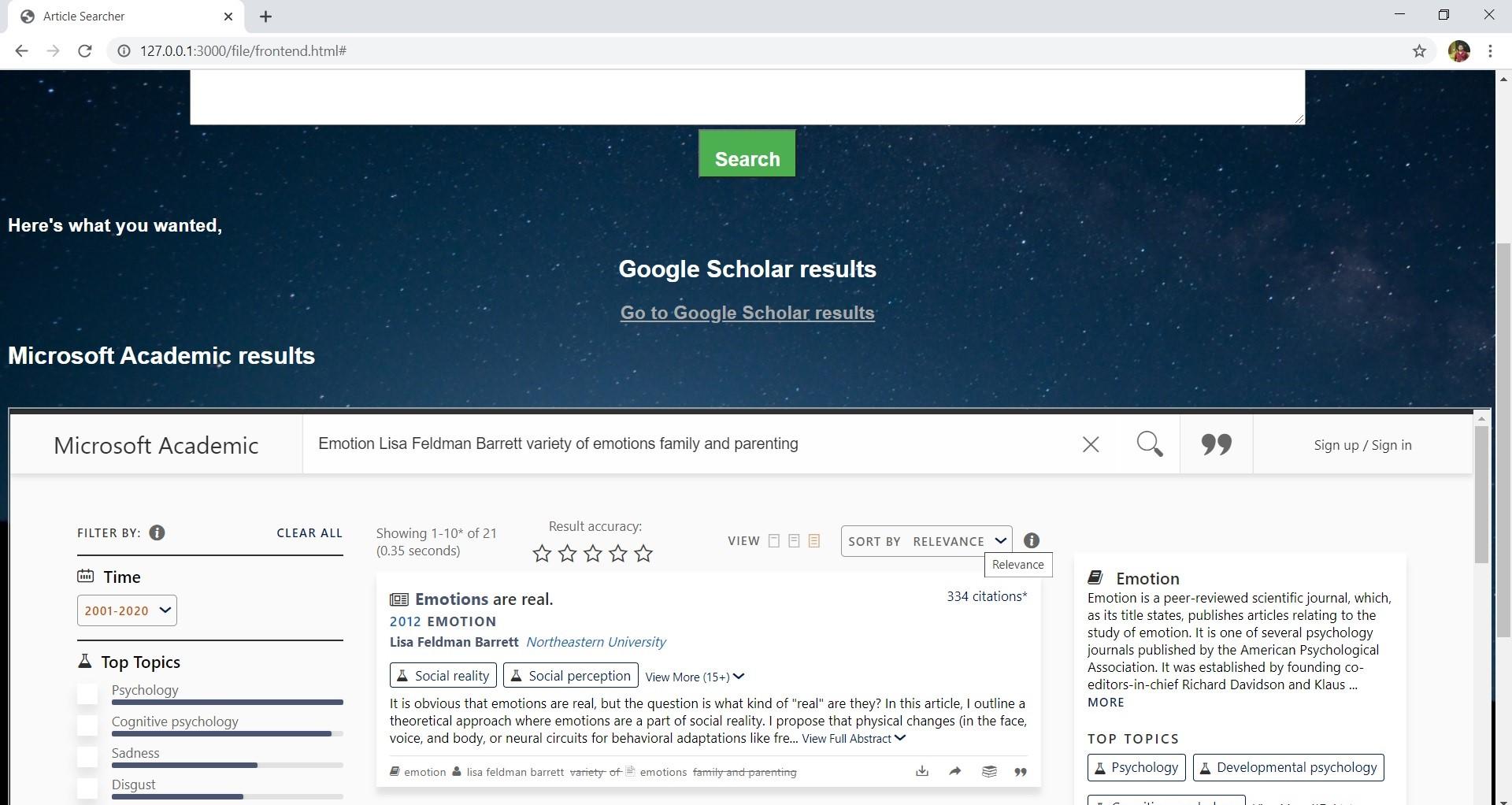Cite the Emotions are real paper
1512x805 pixels.
[x=1021, y=772]
